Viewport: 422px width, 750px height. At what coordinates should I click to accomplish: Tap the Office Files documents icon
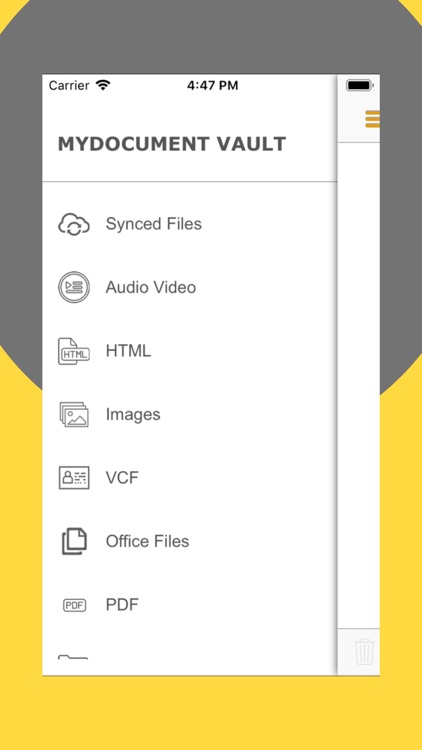[x=74, y=541]
